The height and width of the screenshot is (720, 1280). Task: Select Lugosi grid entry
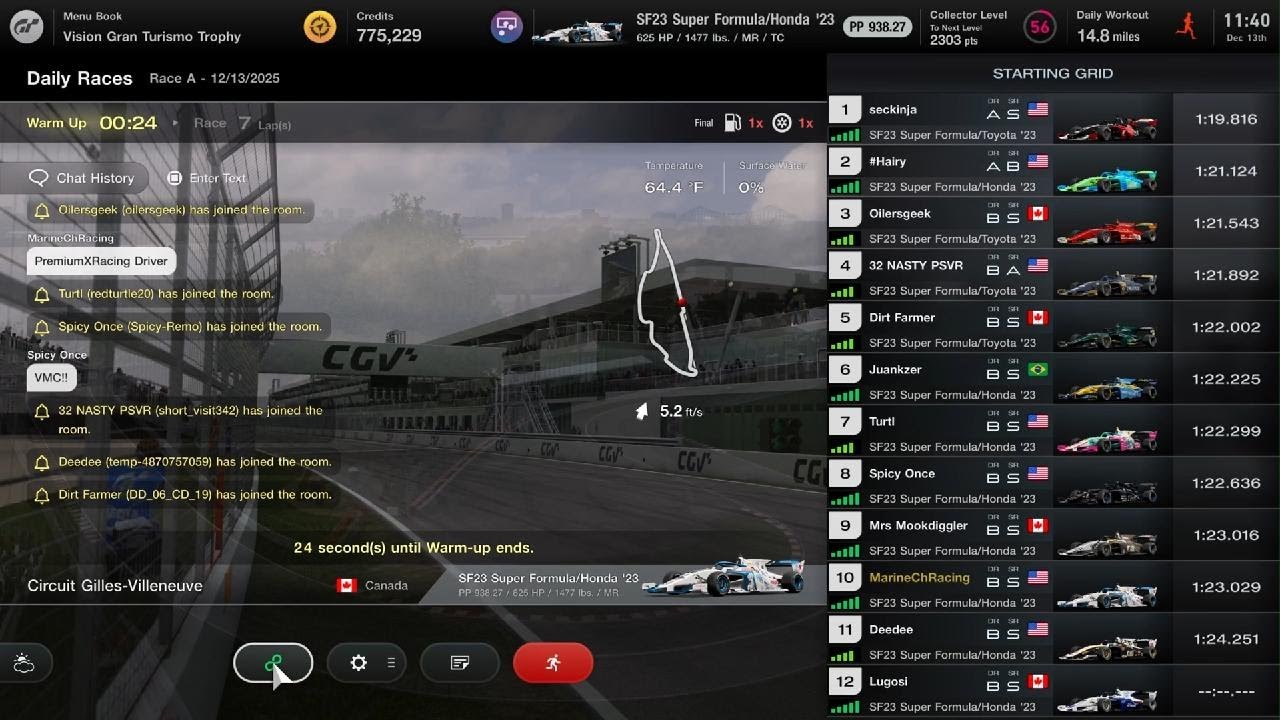coord(1053,692)
